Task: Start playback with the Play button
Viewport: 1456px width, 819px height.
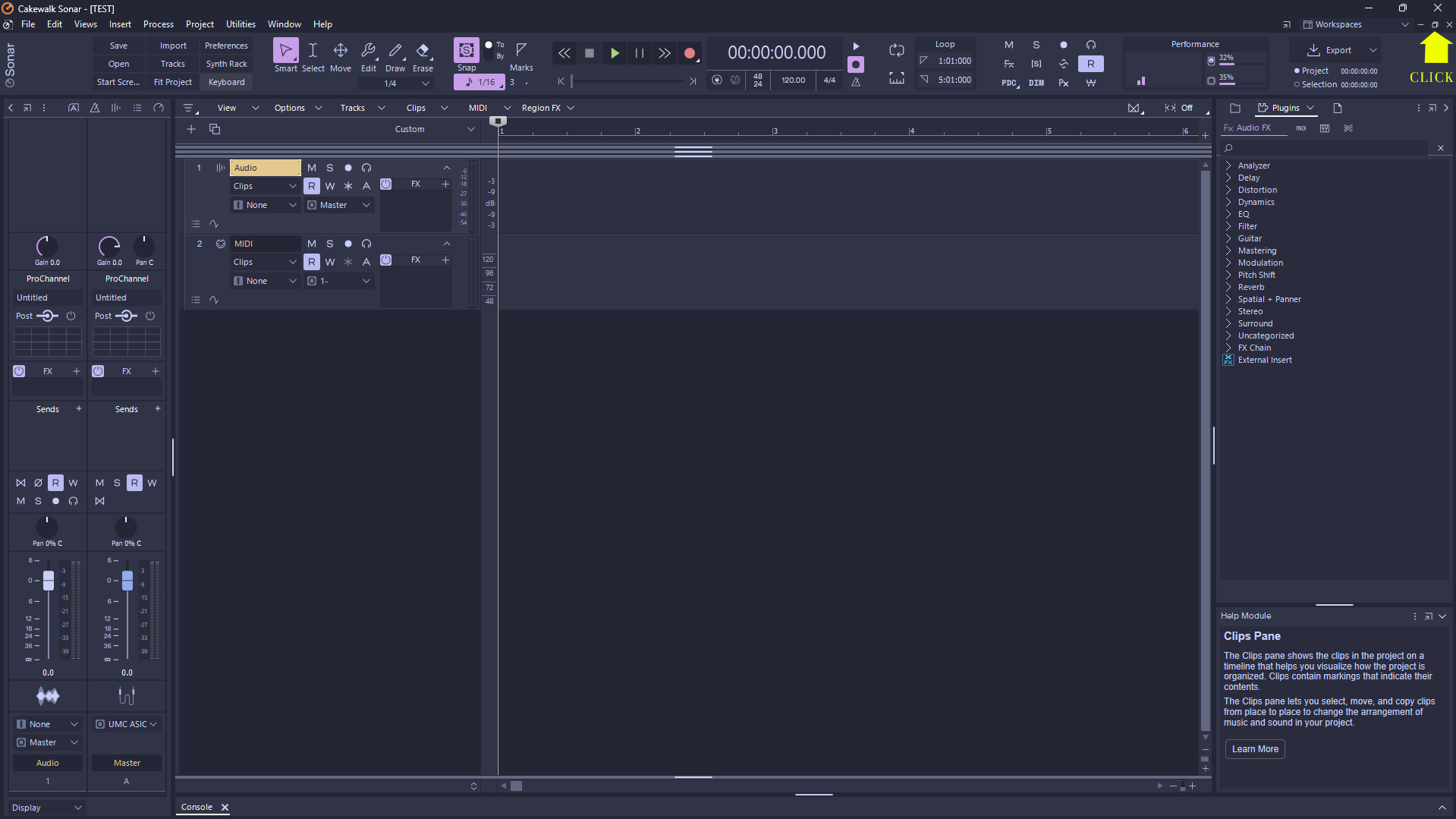Action: click(615, 53)
